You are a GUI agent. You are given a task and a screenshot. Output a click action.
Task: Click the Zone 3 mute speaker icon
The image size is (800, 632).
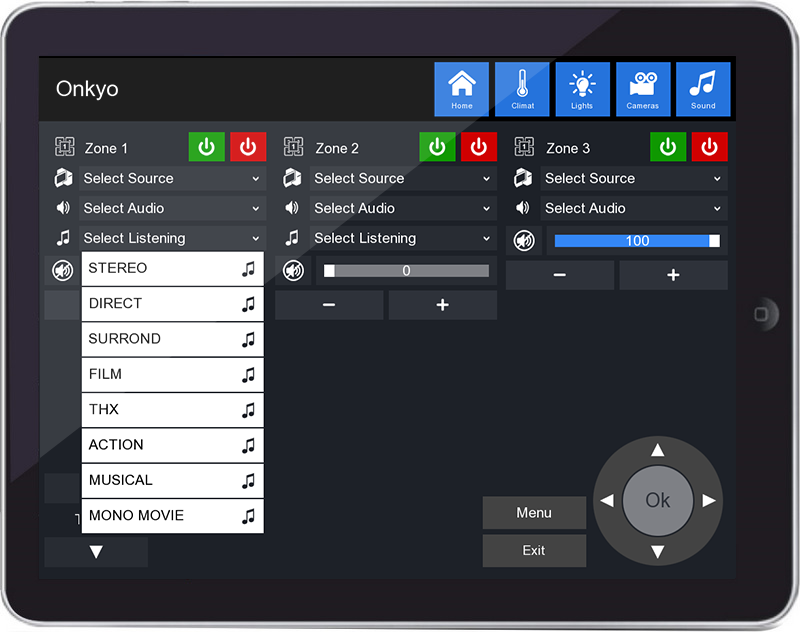click(524, 240)
